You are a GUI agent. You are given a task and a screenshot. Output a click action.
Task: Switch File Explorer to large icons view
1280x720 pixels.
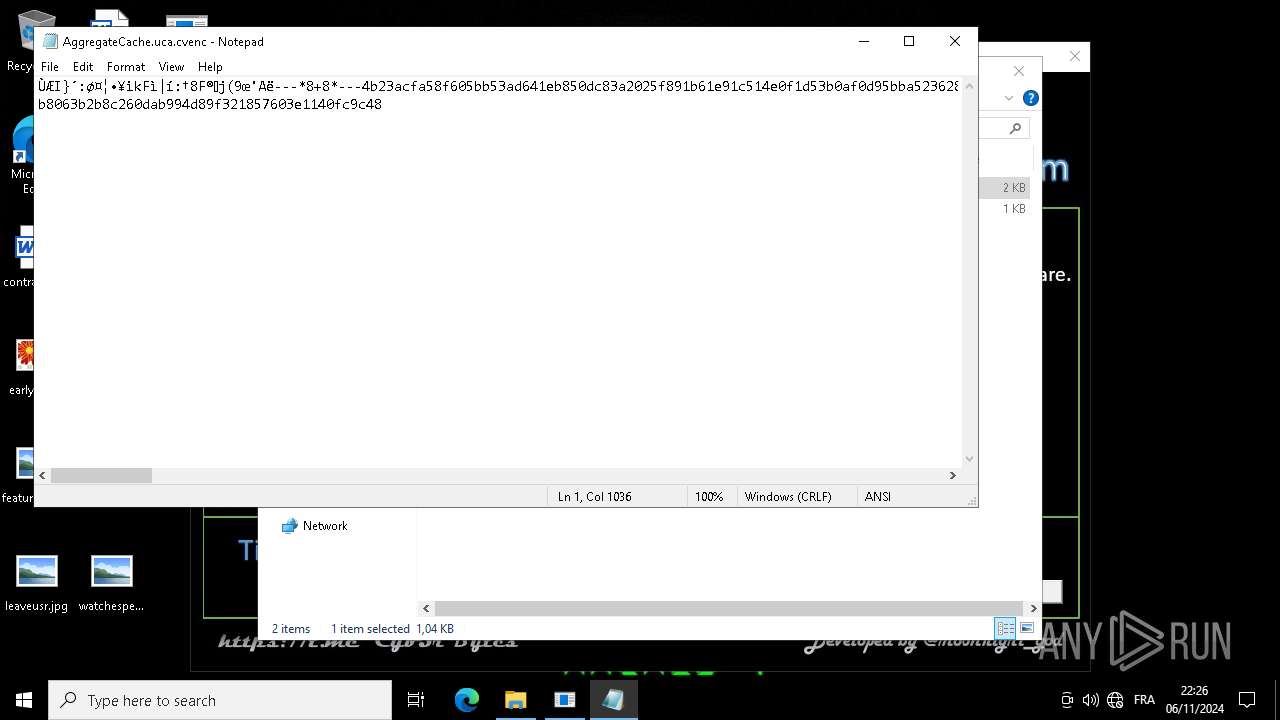pos(1027,628)
